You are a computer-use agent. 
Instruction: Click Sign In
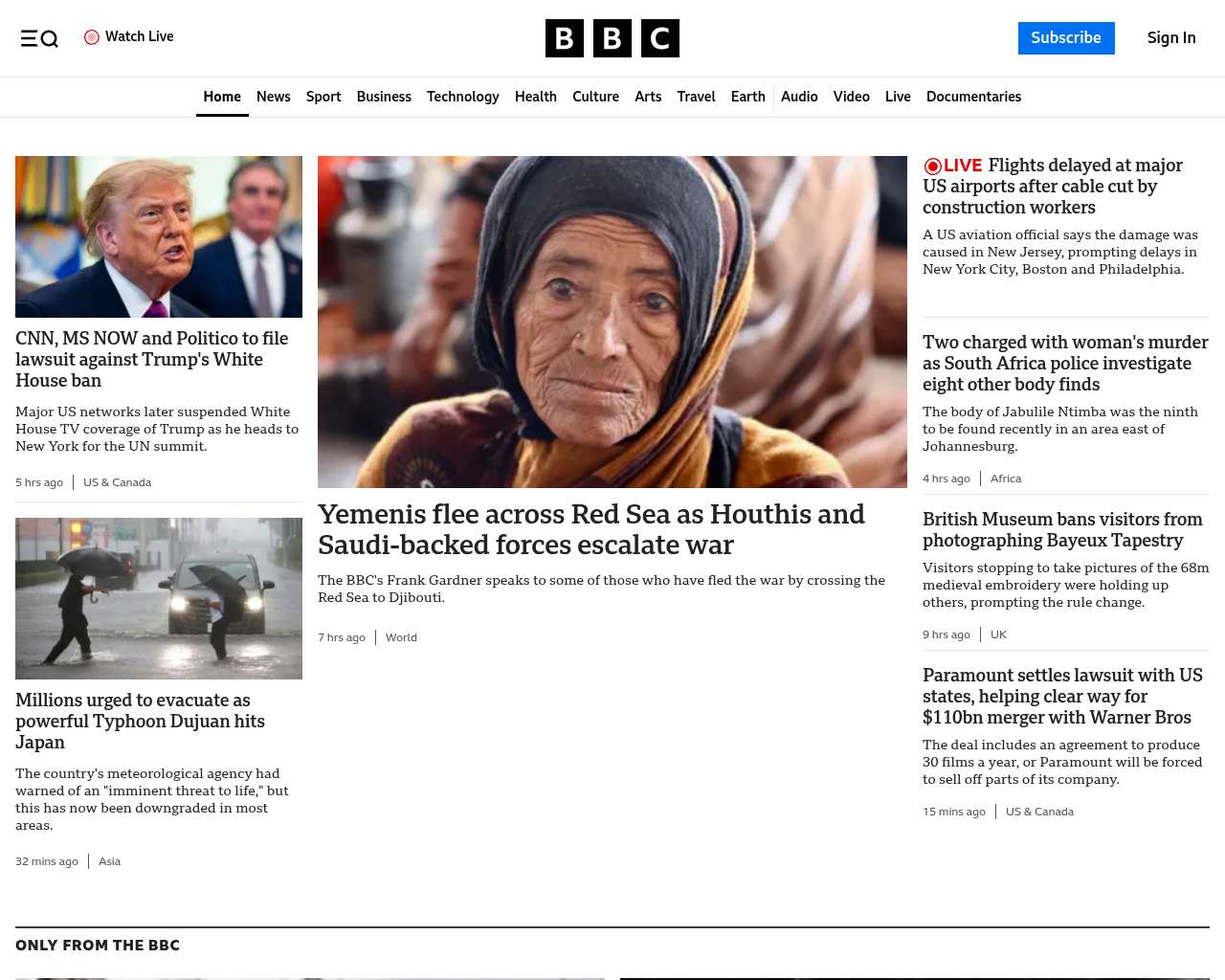[1171, 38]
